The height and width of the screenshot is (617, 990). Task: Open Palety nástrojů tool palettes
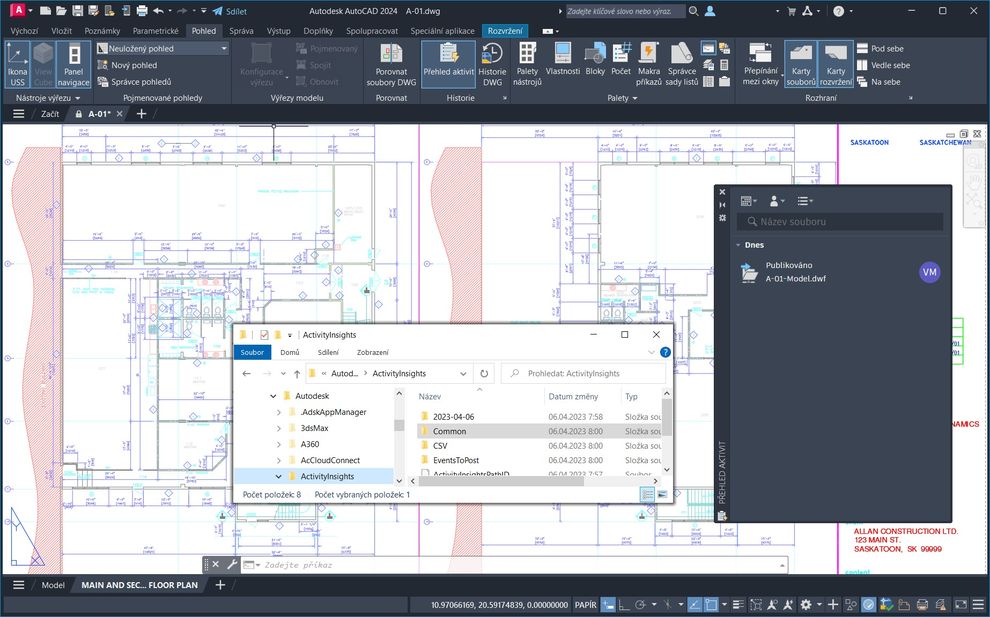(x=527, y=65)
